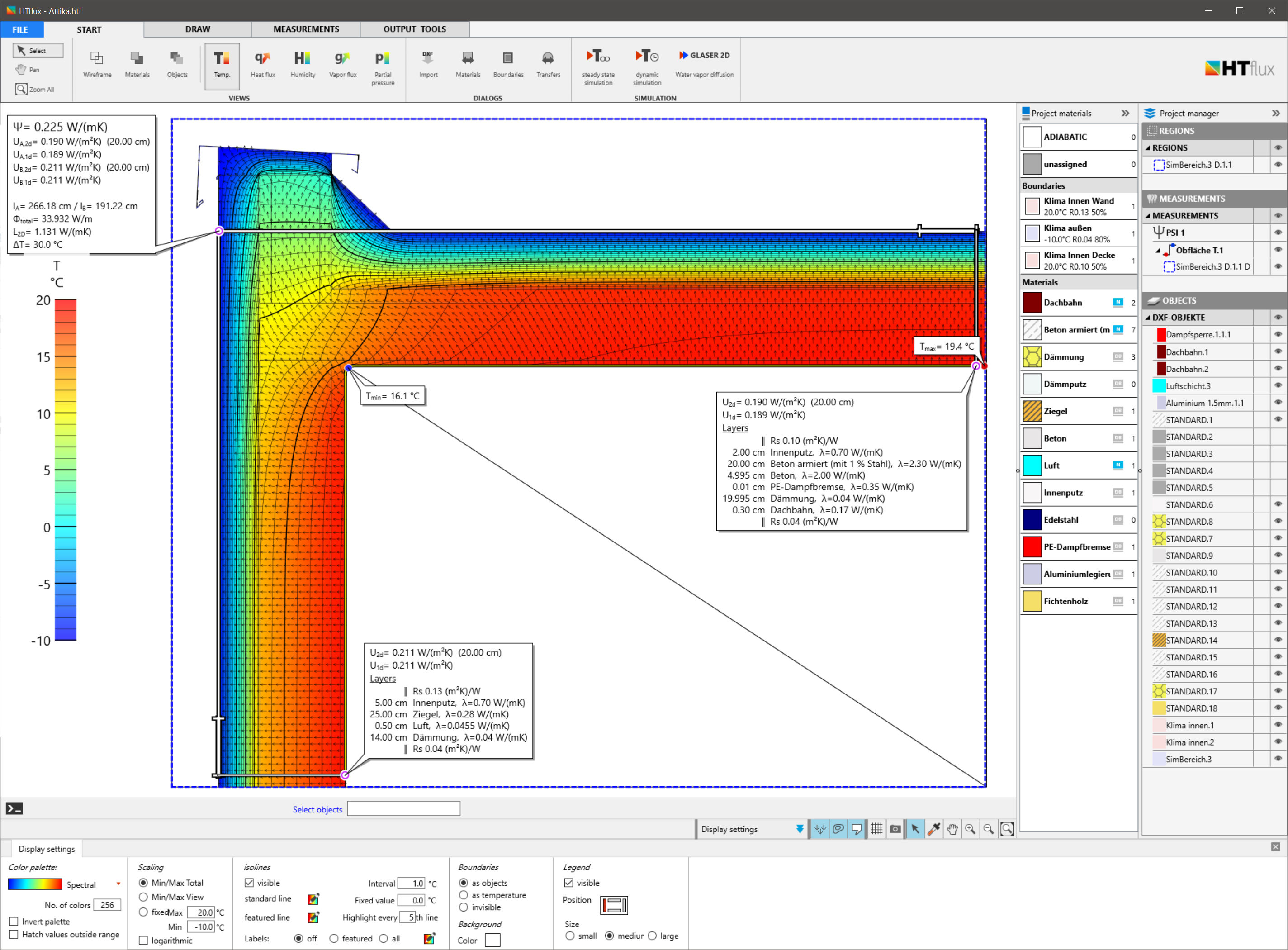Toggle the labels callout icon
Image resolution: width=1288 pixels, height=950 pixels.
[857, 829]
